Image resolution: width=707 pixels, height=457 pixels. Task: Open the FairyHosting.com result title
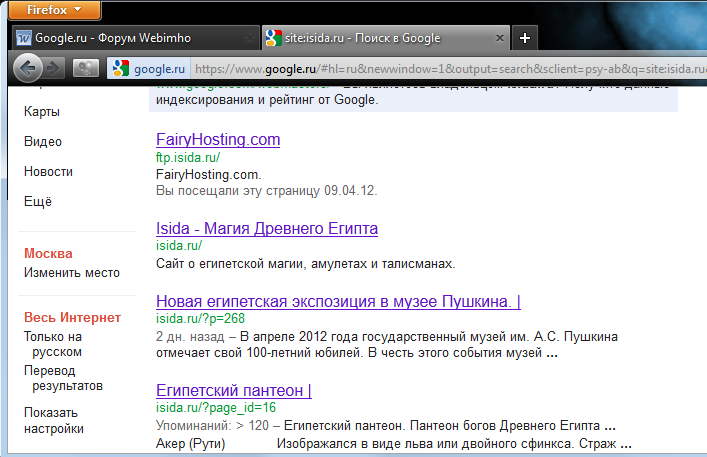[x=218, y=139]
